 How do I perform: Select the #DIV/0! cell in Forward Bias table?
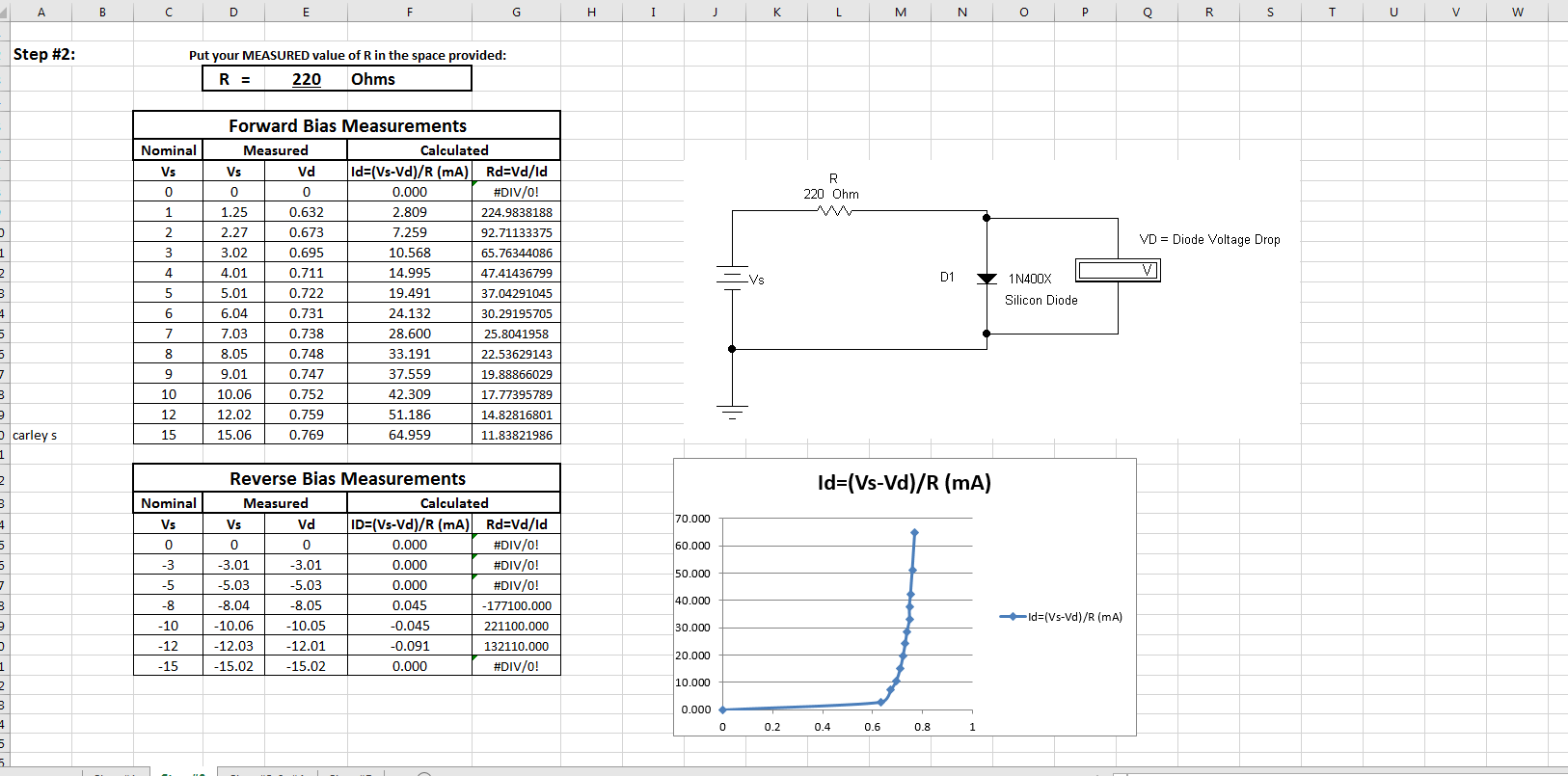pos(516,192)
